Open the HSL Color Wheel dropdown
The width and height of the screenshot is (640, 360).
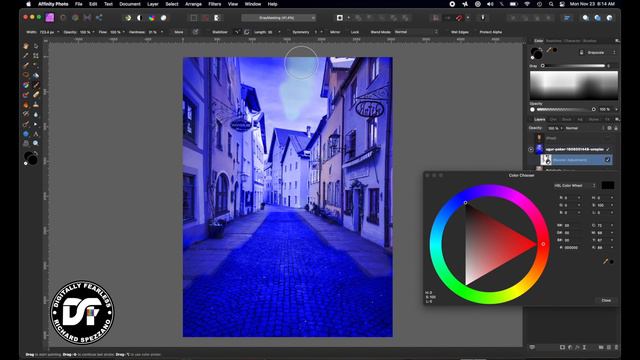[x=575, y=185]
